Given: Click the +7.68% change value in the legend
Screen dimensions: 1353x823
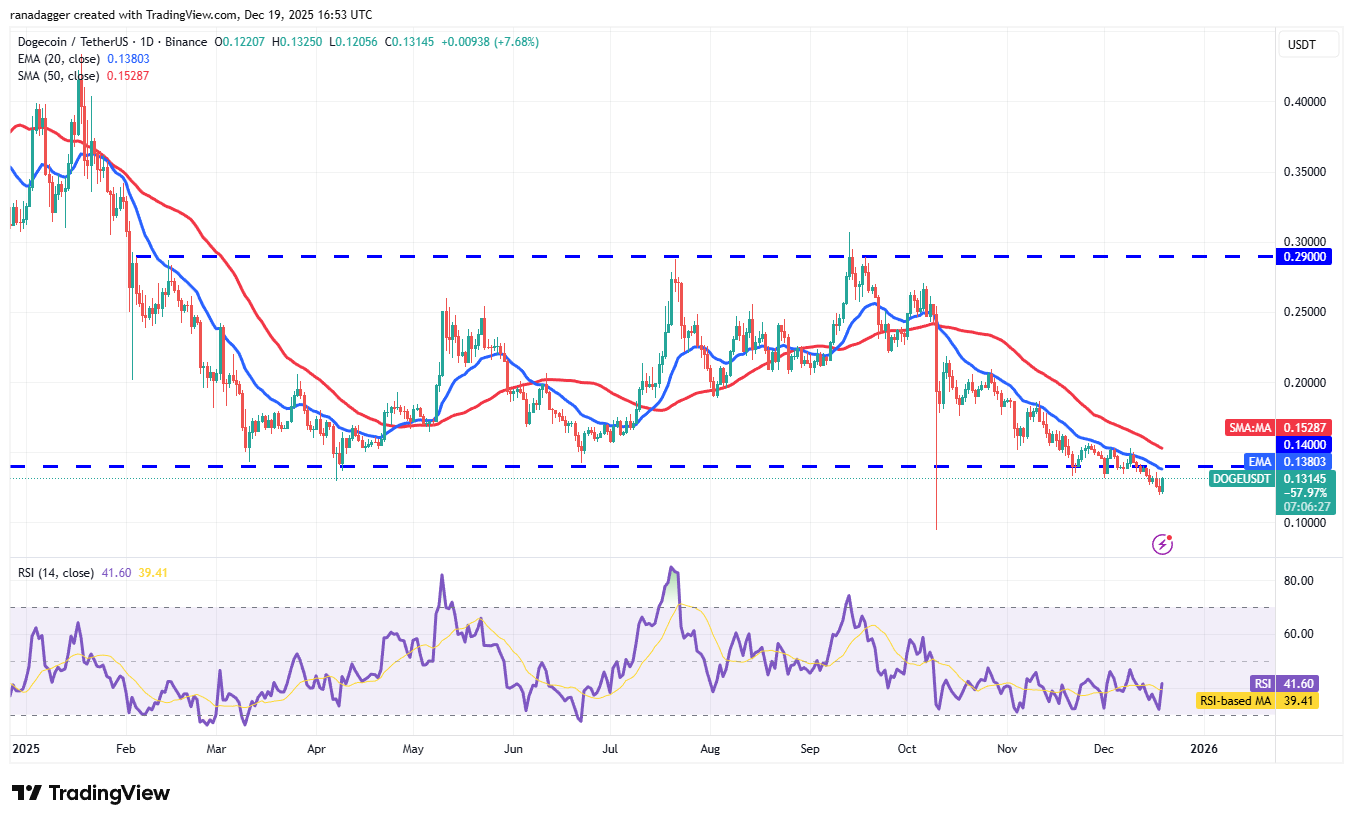Looking at the screenshot, I should 517,41.
